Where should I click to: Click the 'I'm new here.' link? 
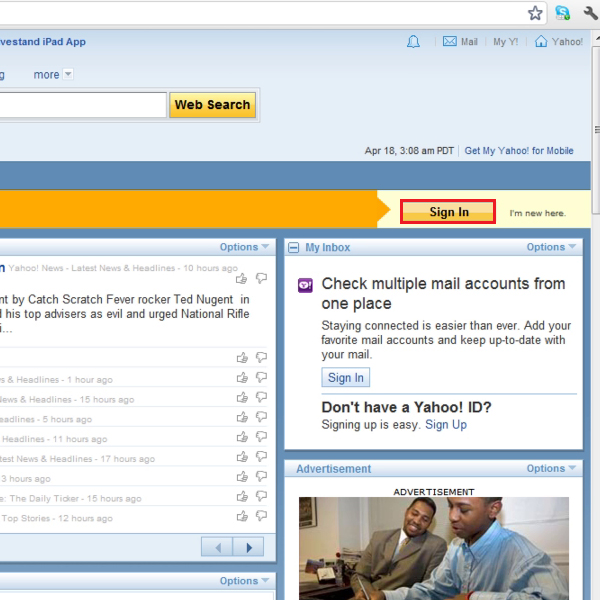(538, 214)
